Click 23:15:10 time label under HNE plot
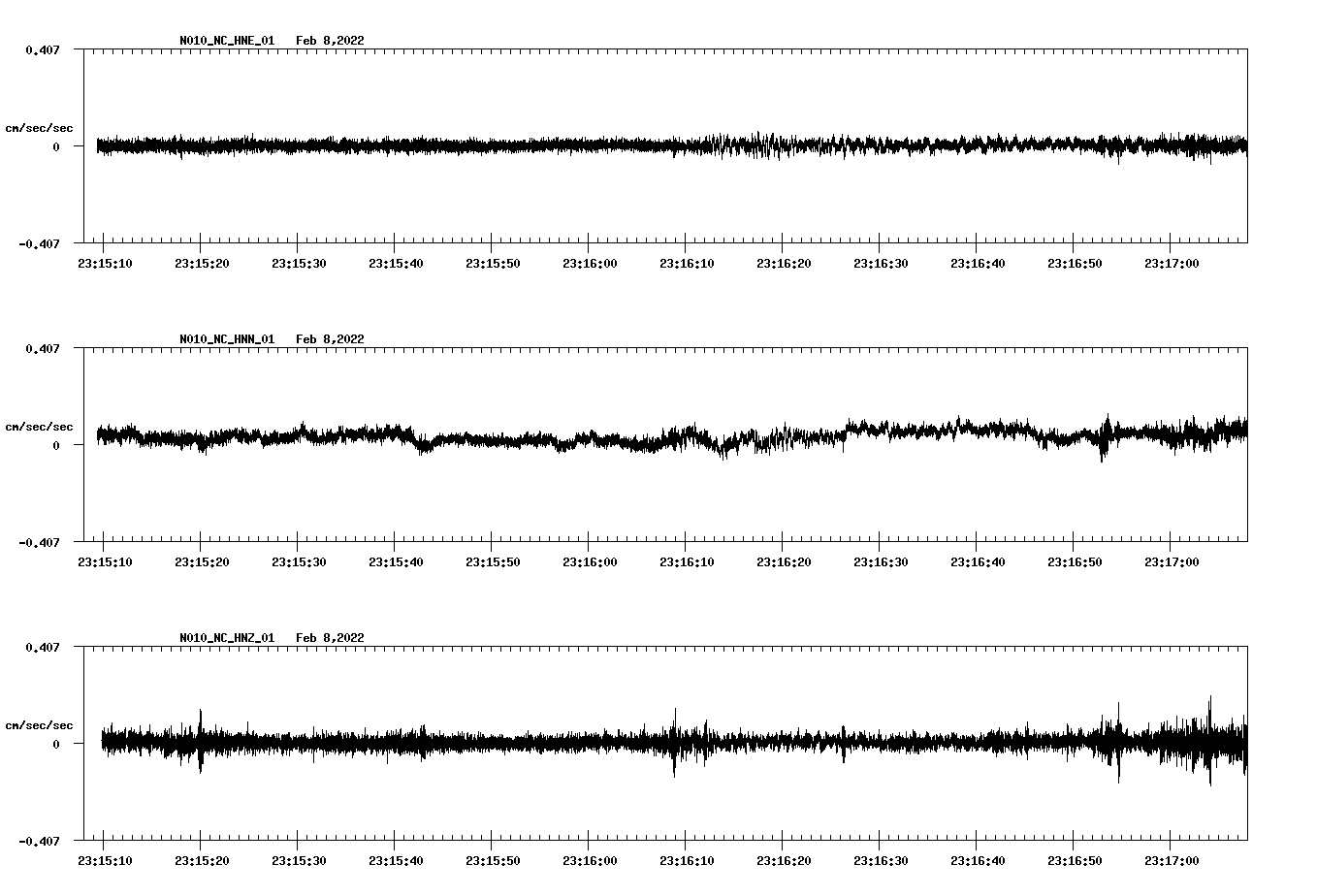 (105, 264)
